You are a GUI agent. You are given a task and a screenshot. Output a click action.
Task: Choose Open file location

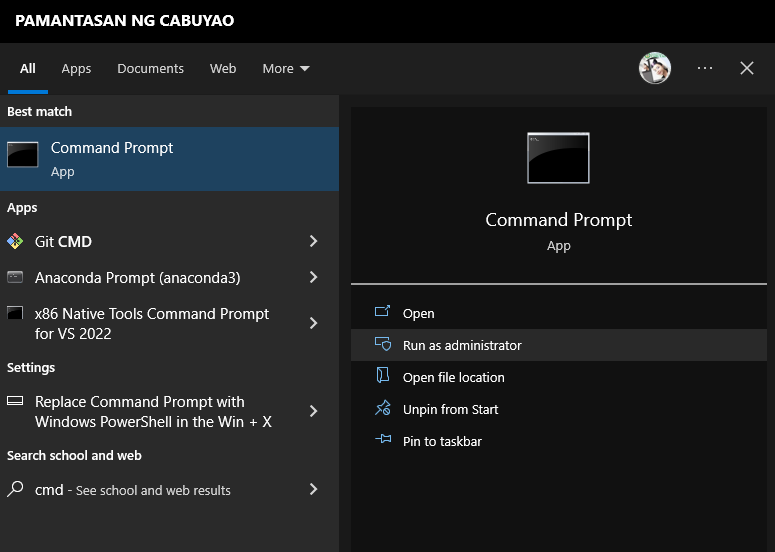[x=559, y=377]
